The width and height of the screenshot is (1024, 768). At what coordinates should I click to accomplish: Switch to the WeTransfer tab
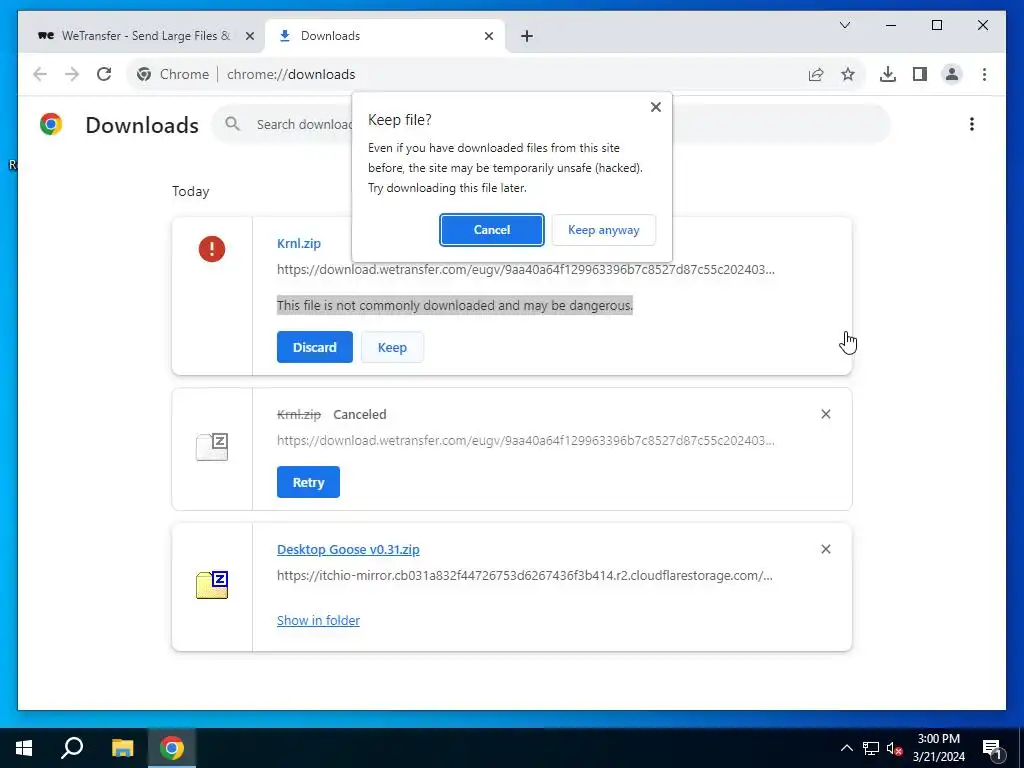(142, 36)
